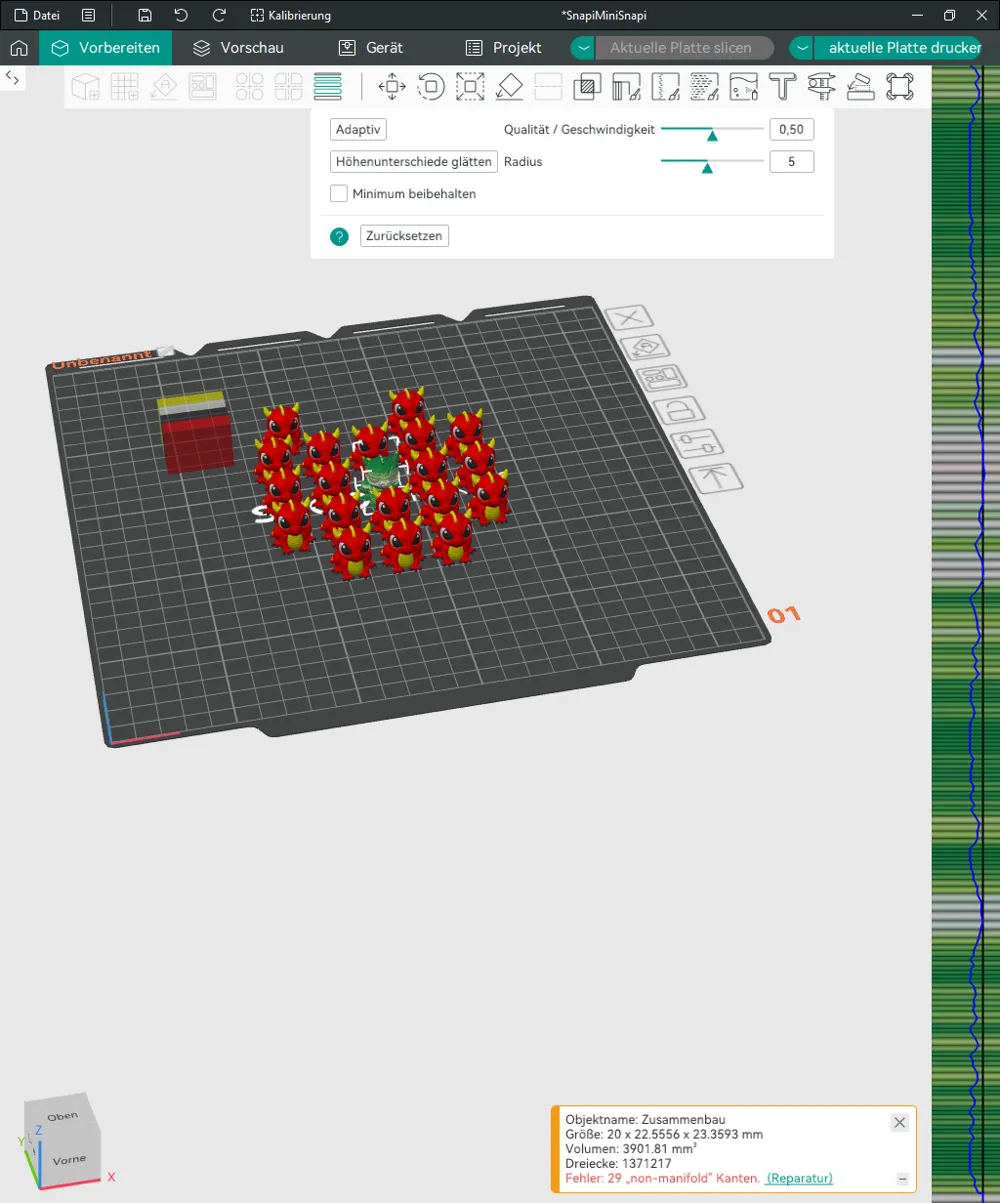This screenshot has width=1000, height=1203.
Task: Adjust the Radius slider
Action: pyautogui.click(x=712, y=163)
